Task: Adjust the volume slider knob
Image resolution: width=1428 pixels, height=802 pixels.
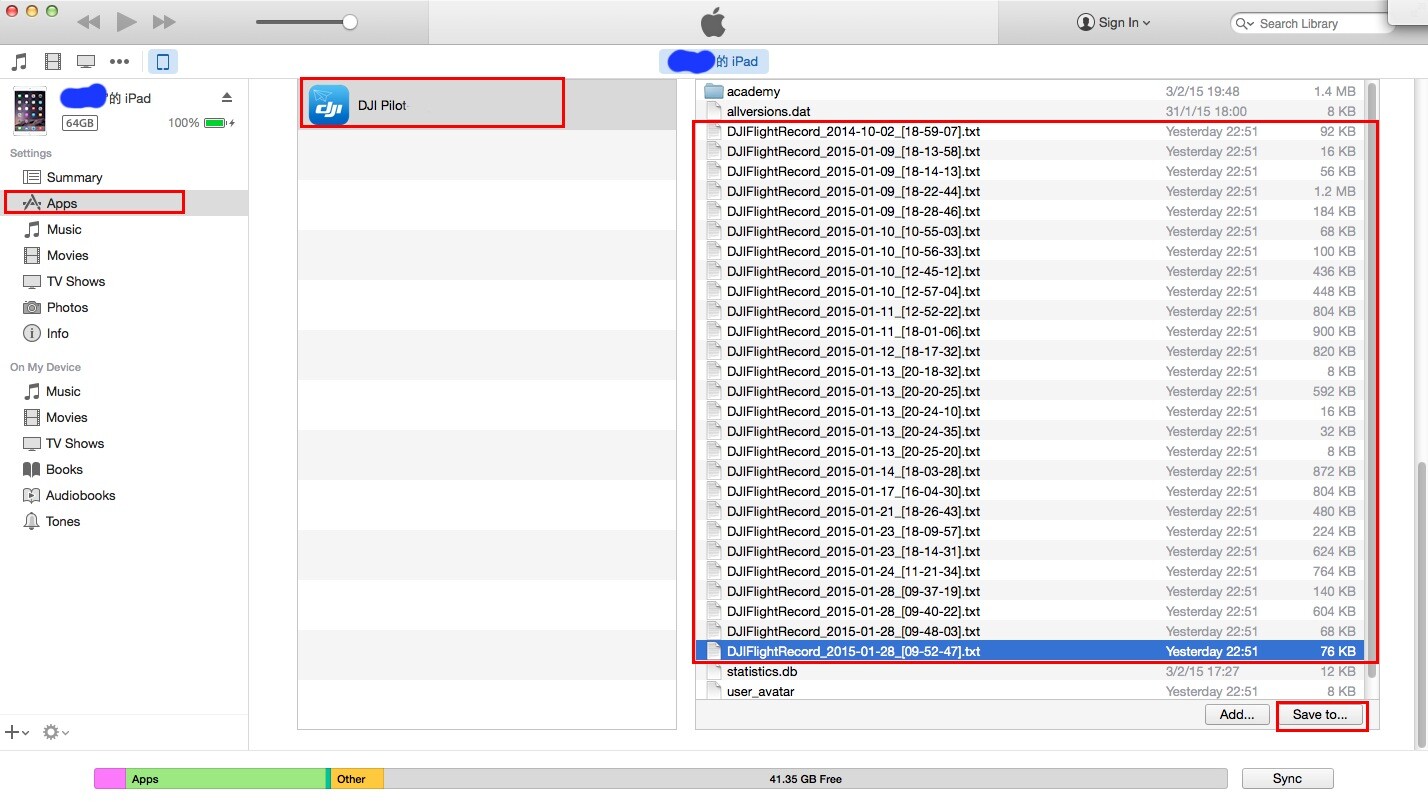Action: 349,22
